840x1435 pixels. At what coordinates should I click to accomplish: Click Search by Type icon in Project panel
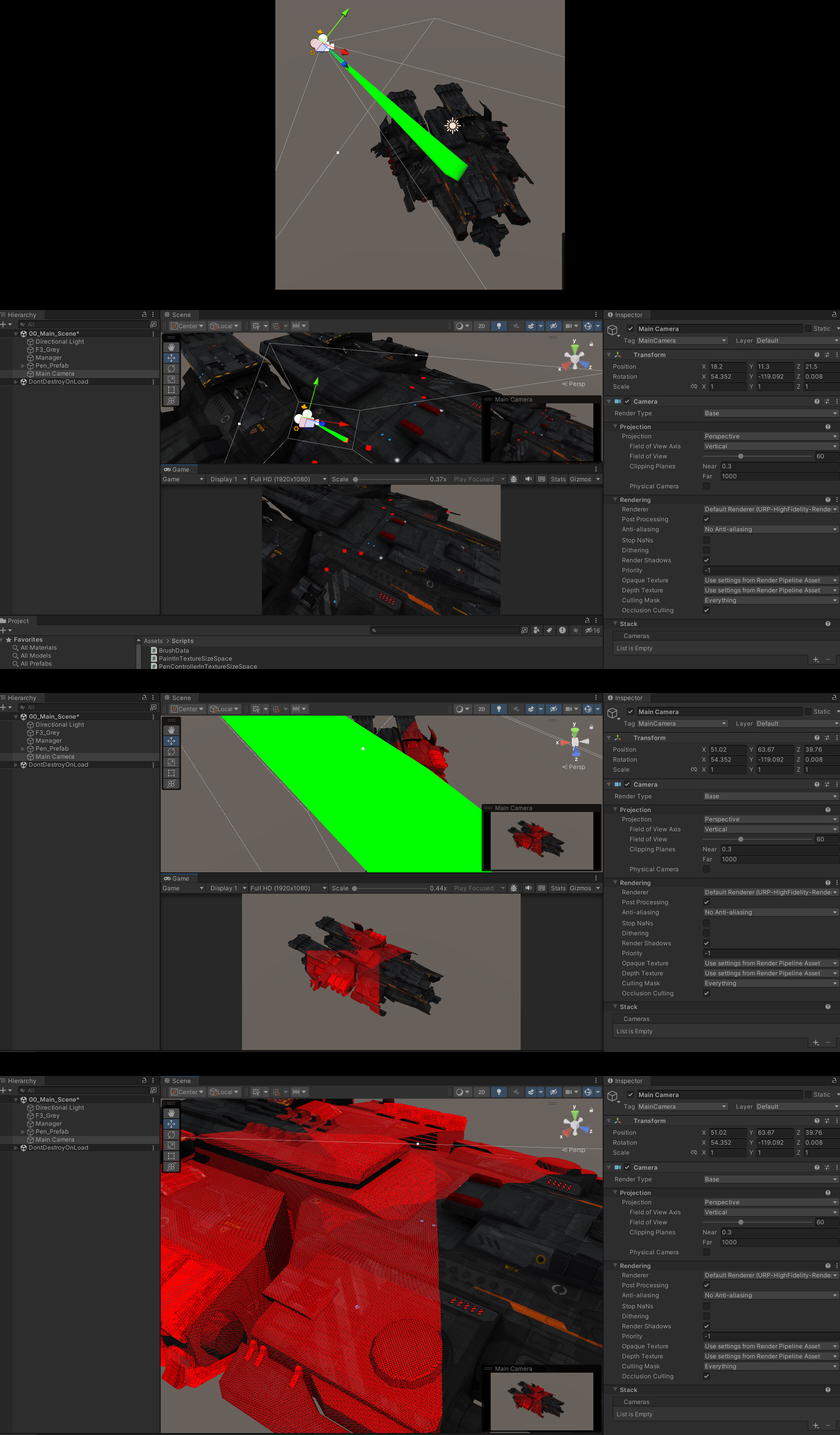pos(536,630)
